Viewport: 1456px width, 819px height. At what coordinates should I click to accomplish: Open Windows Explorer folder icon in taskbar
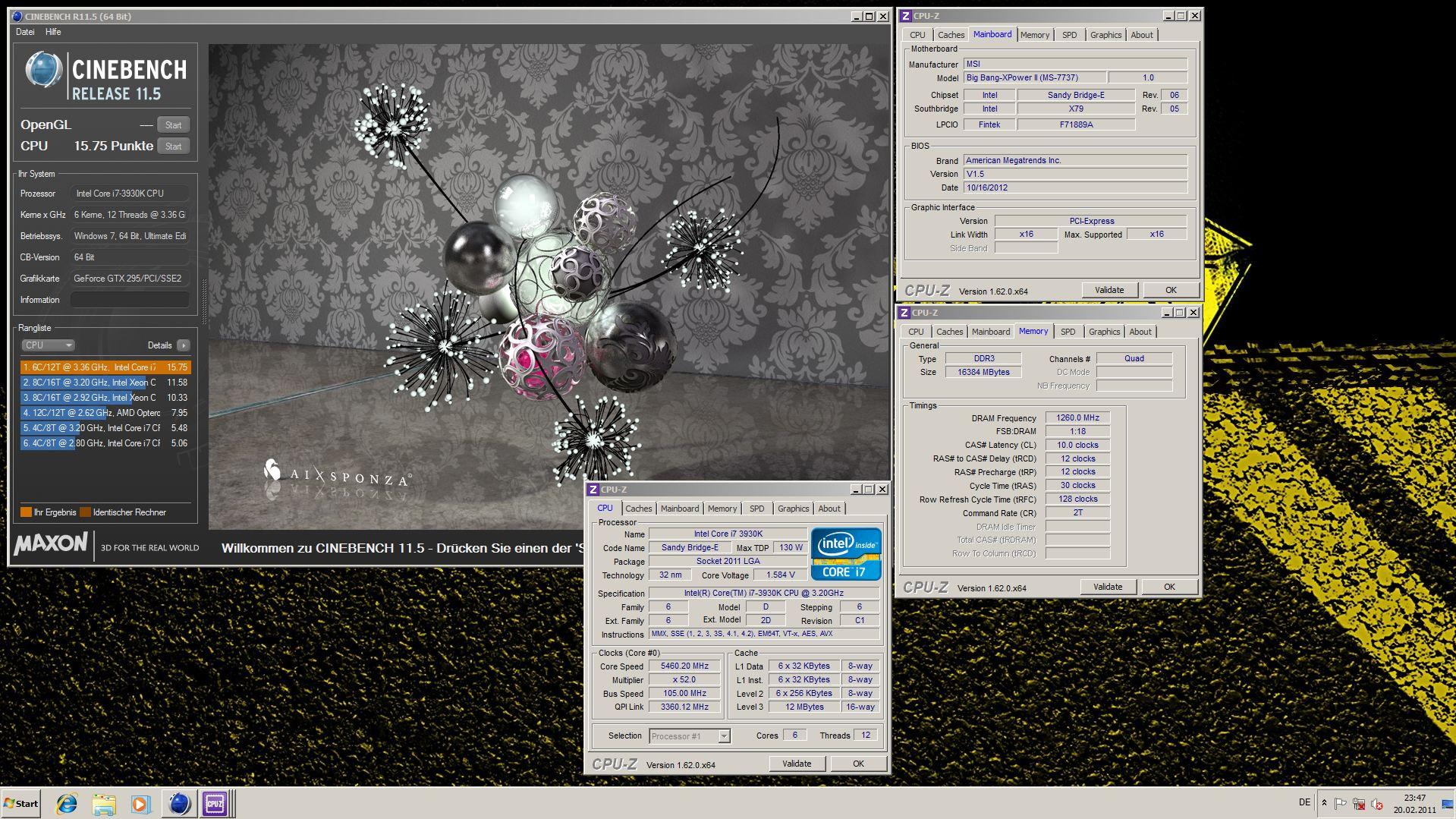pos(104,803)
